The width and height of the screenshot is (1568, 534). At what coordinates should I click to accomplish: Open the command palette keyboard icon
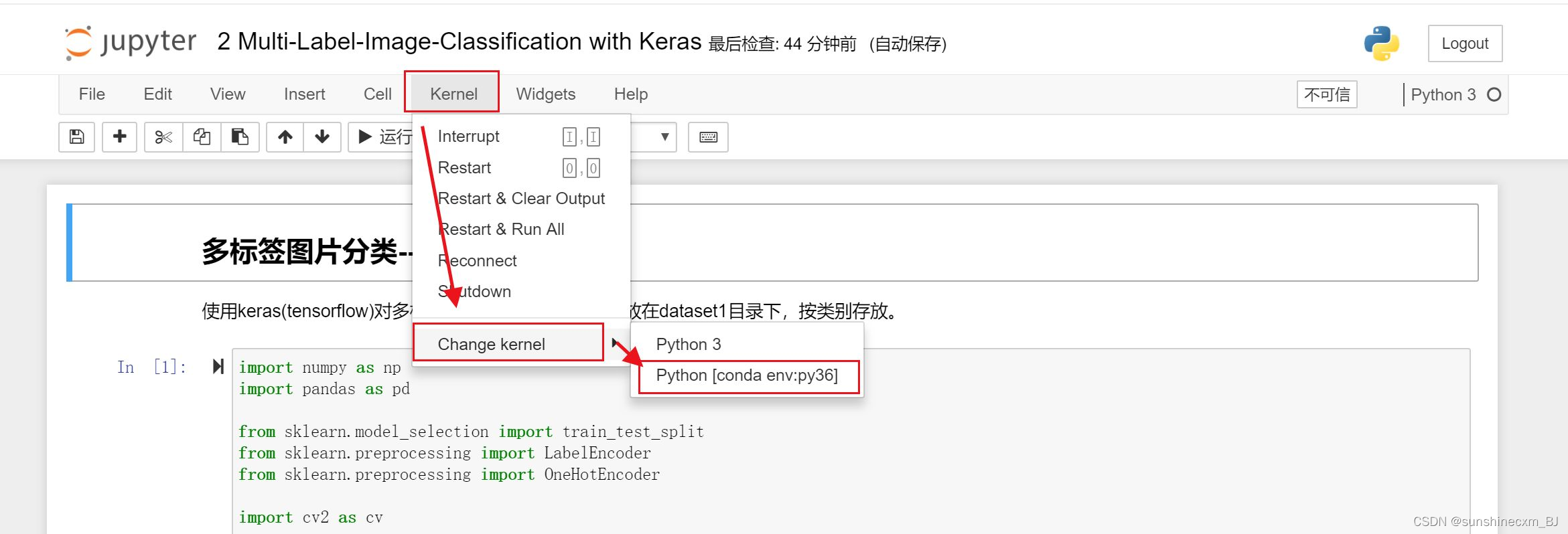tap(708, 137)
